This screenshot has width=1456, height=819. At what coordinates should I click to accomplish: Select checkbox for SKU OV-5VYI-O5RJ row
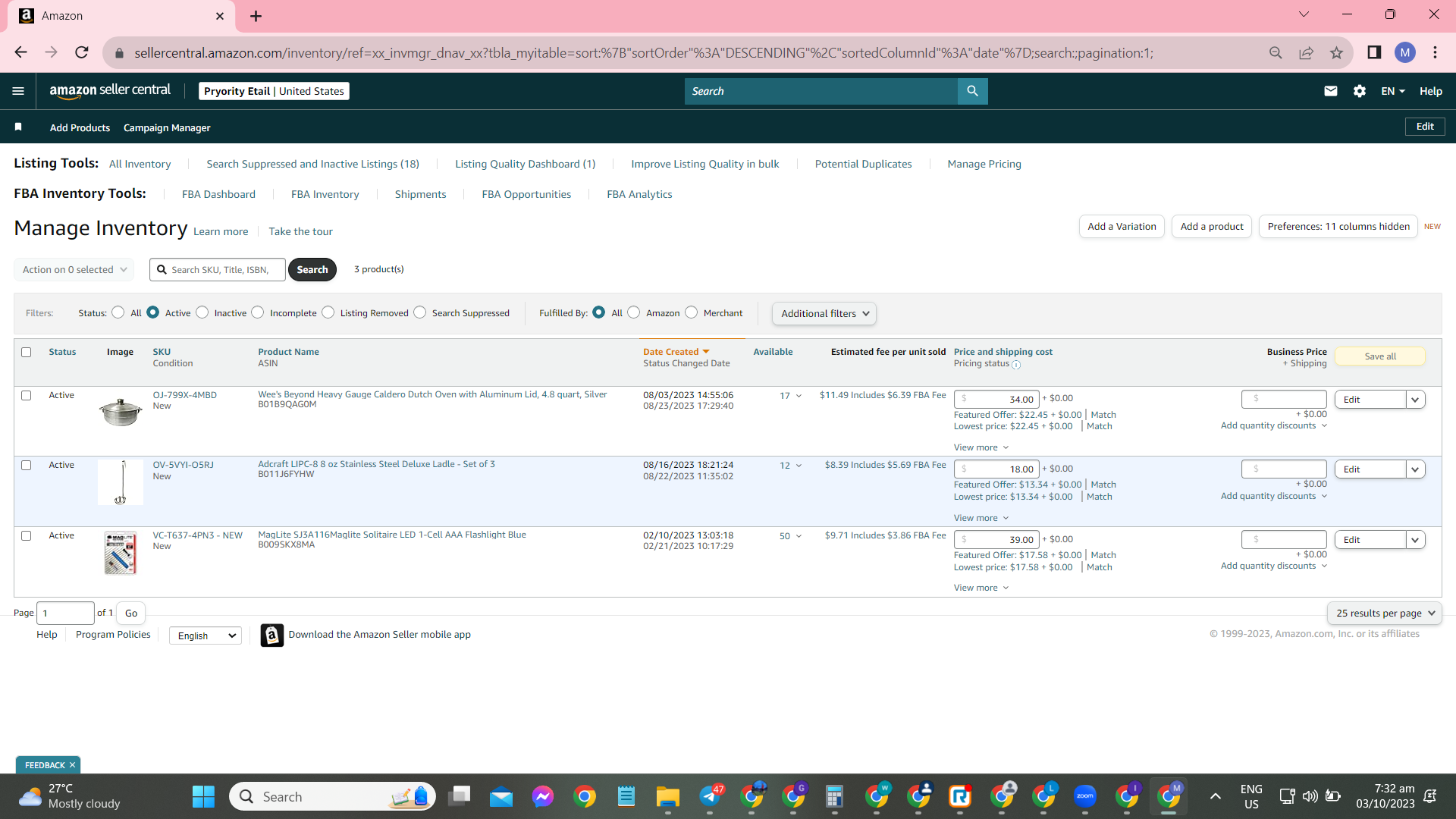(27, 465)
